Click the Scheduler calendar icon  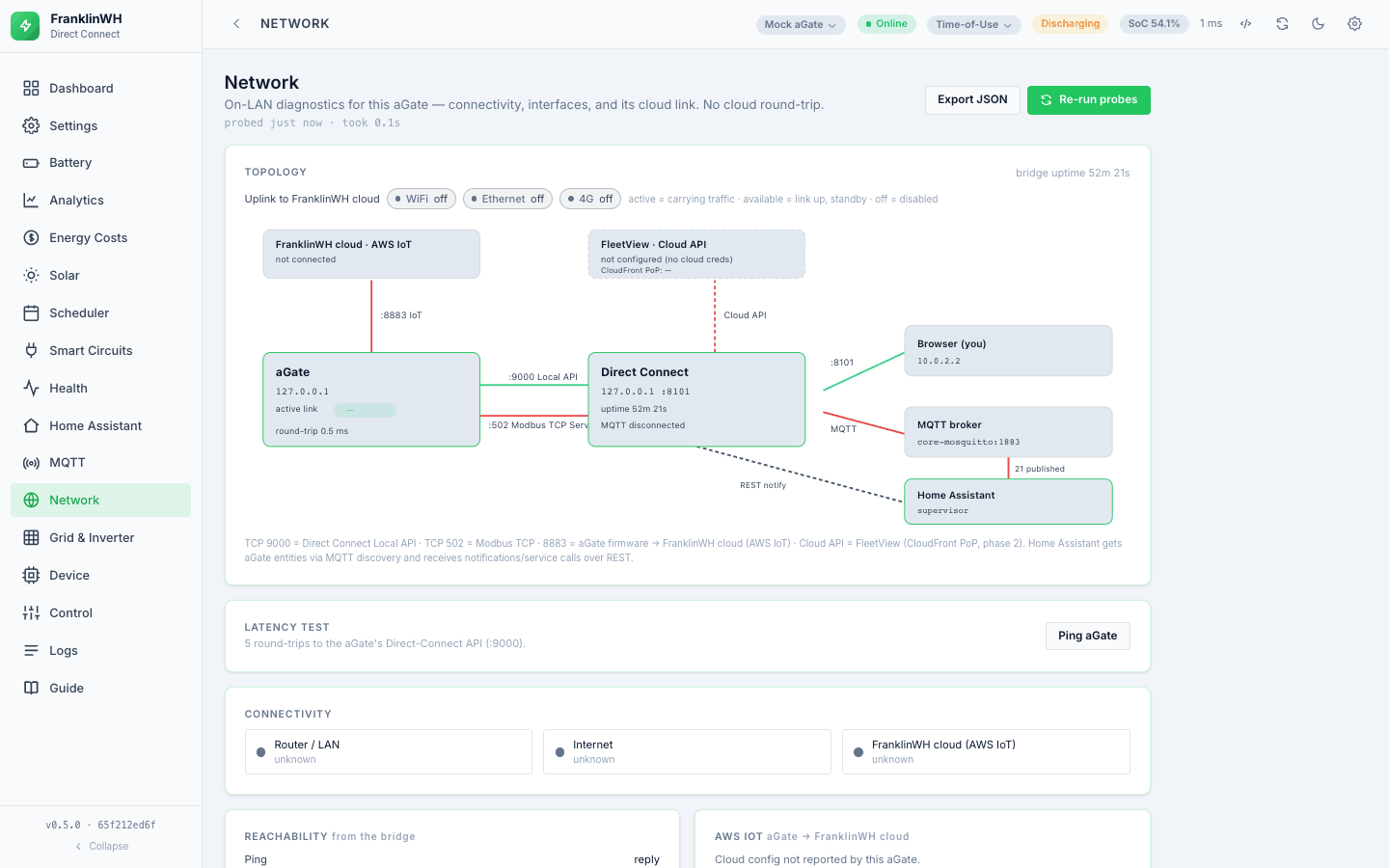[x=31, y=313]
